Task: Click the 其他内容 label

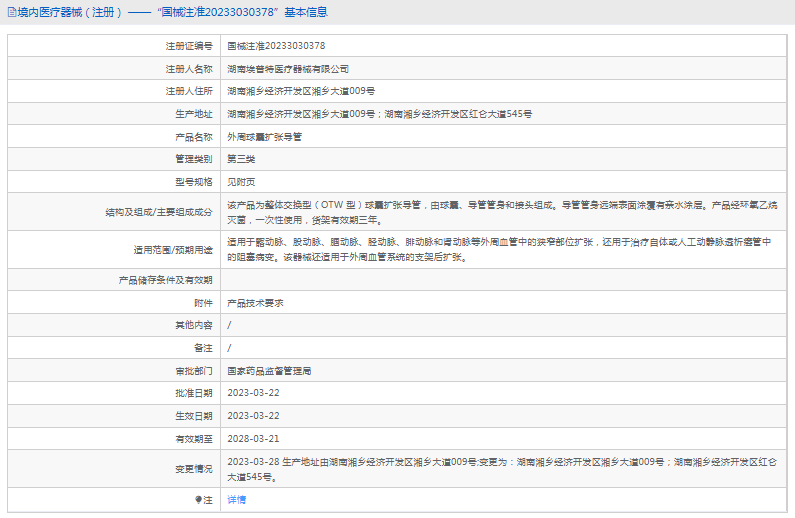Action: click(194, 325)
